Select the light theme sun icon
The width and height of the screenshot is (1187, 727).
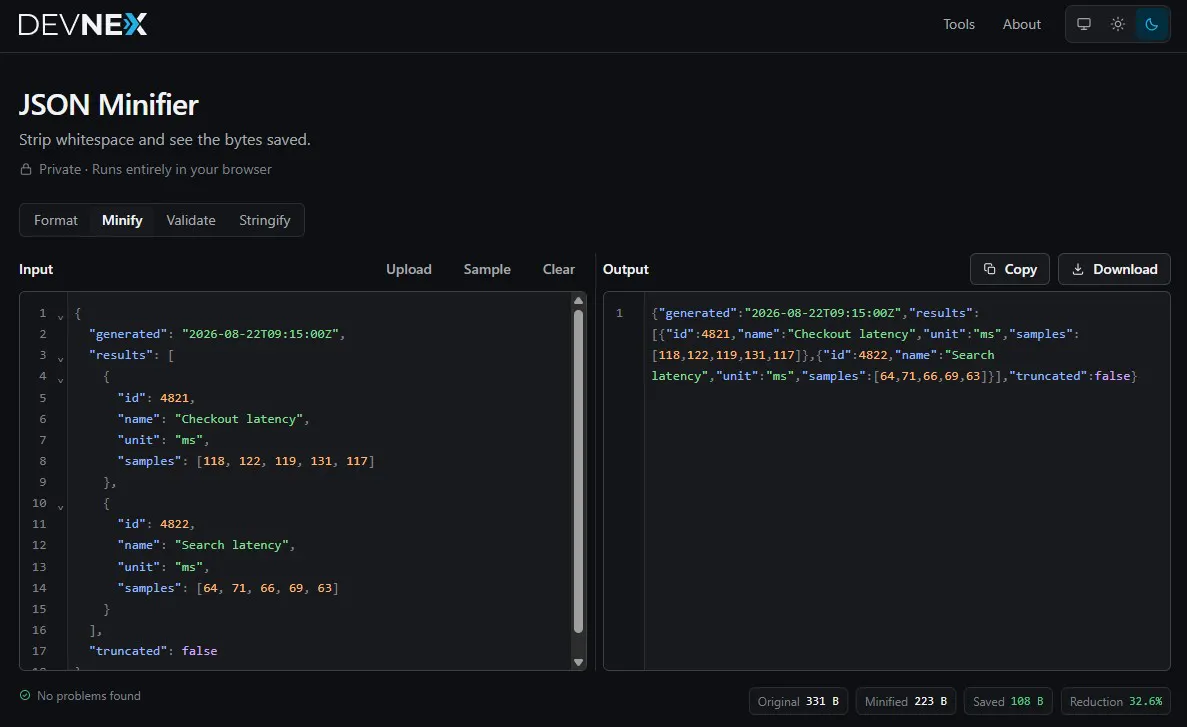click(1117, 24)
